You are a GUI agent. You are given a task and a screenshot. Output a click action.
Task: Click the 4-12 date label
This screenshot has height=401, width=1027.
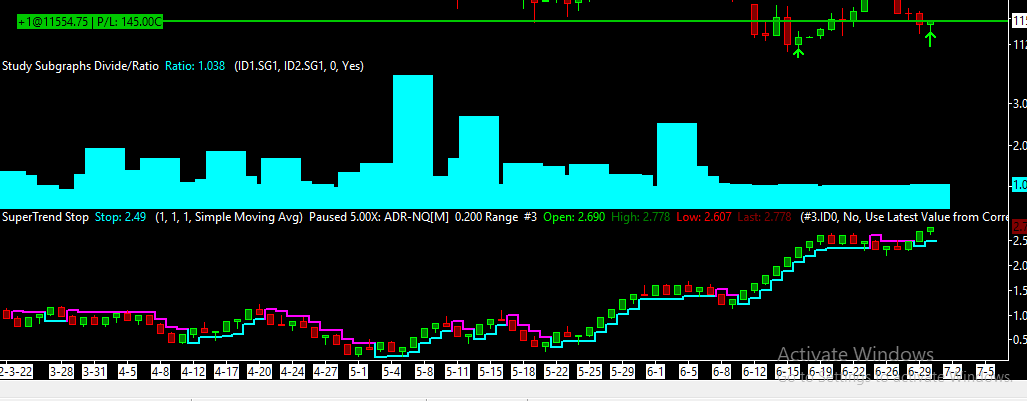point(193,372)
